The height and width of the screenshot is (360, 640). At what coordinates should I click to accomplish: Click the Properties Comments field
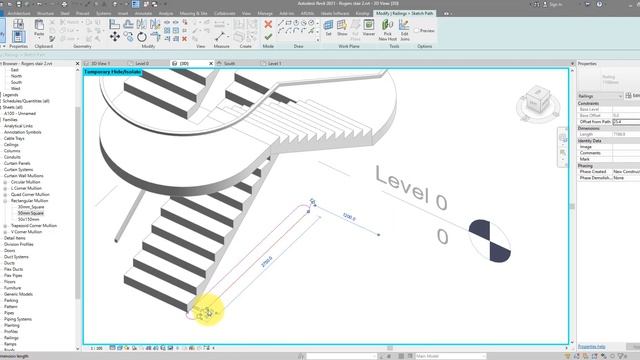[626, 153]
